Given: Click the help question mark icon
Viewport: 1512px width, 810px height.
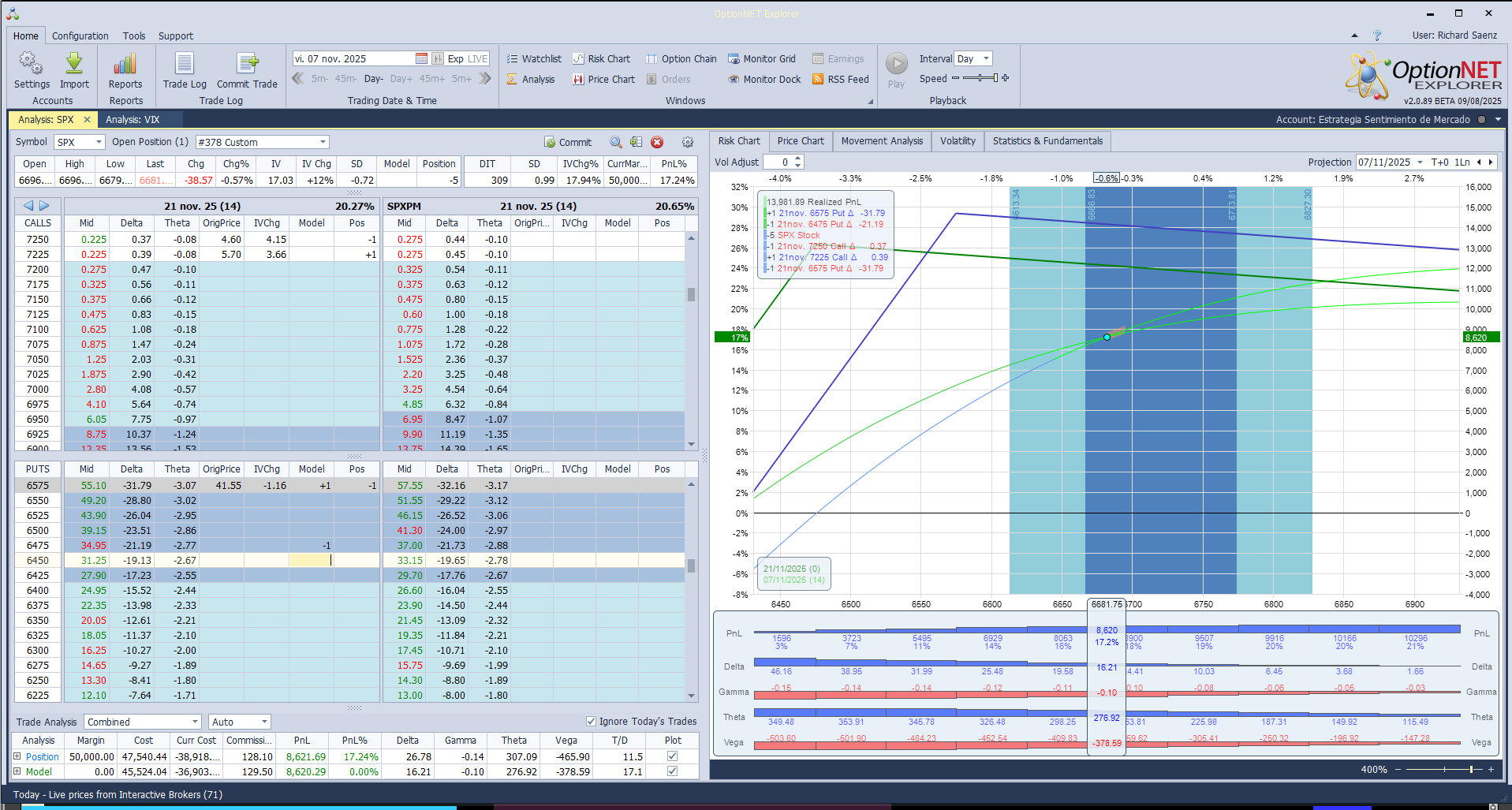Looking at the screenshot, I should click(1377, 35).
